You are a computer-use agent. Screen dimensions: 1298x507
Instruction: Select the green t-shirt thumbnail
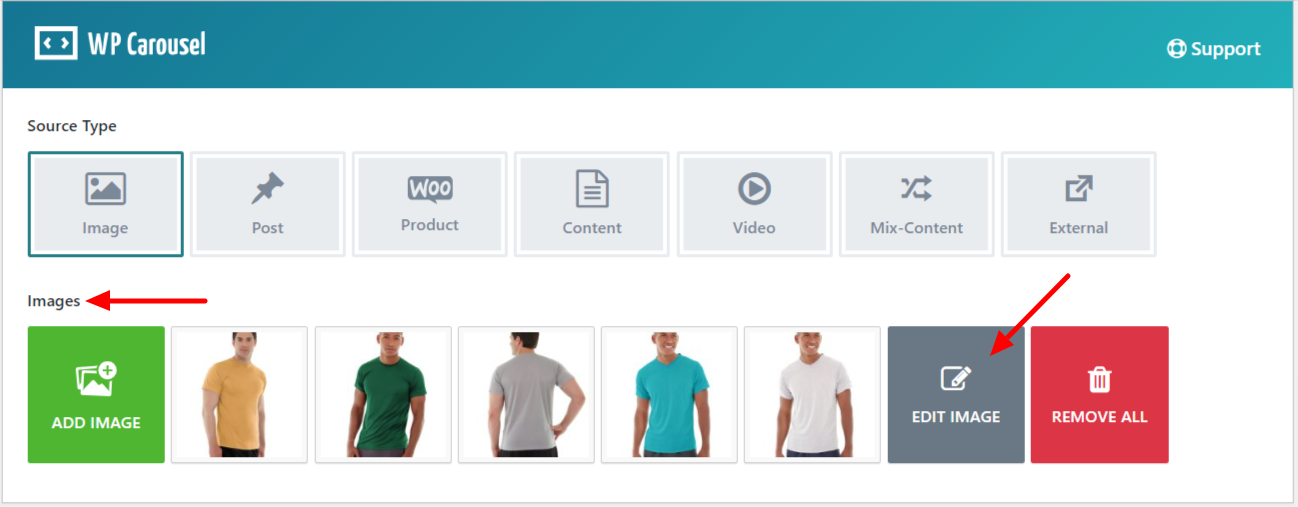(x=383, y=395)
